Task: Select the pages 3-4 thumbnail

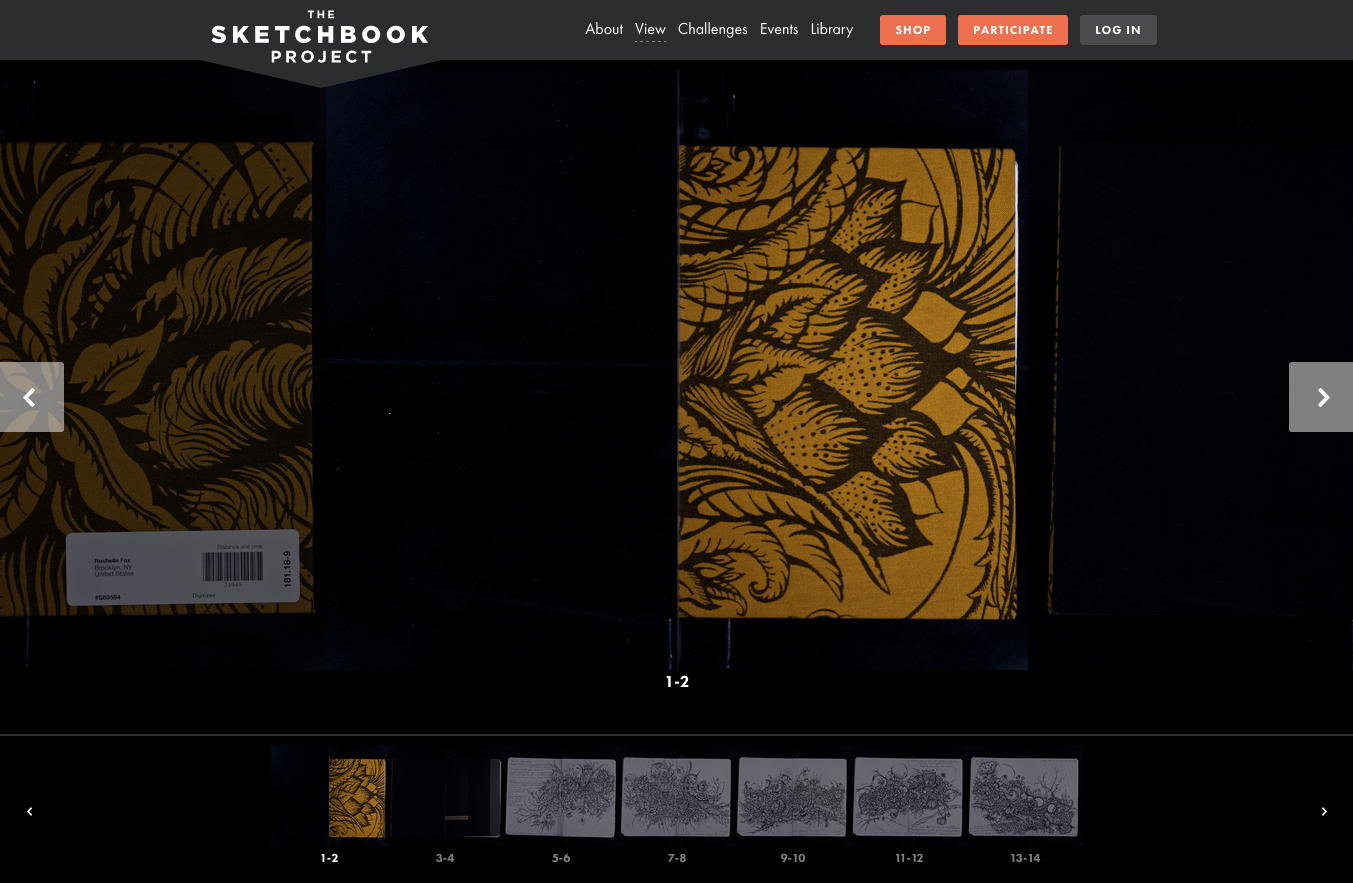Action: [445, 796]
